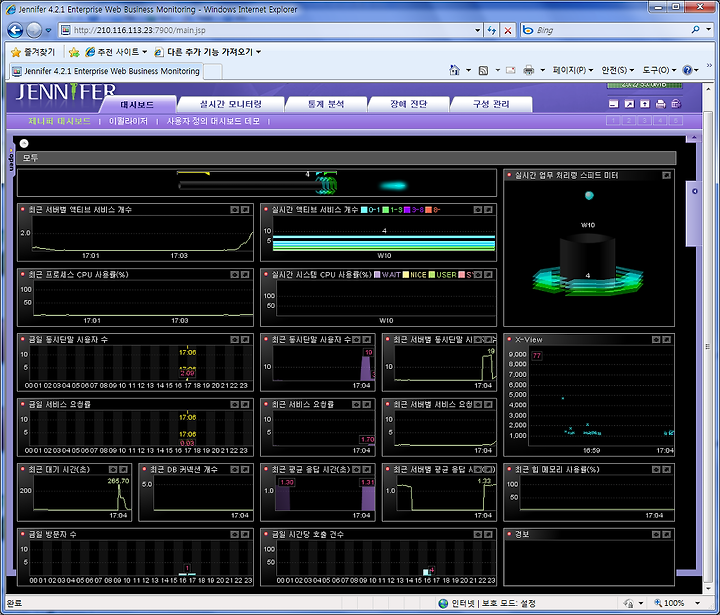
Task: Select dashboard preset number 5 box
Action: [x=675, y=121]
